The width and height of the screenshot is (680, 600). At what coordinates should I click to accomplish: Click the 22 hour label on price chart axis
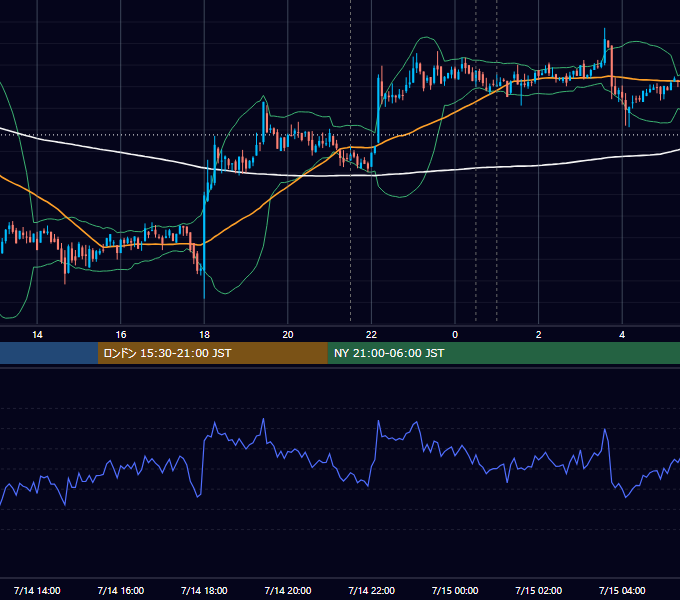[x=371, y=335]
